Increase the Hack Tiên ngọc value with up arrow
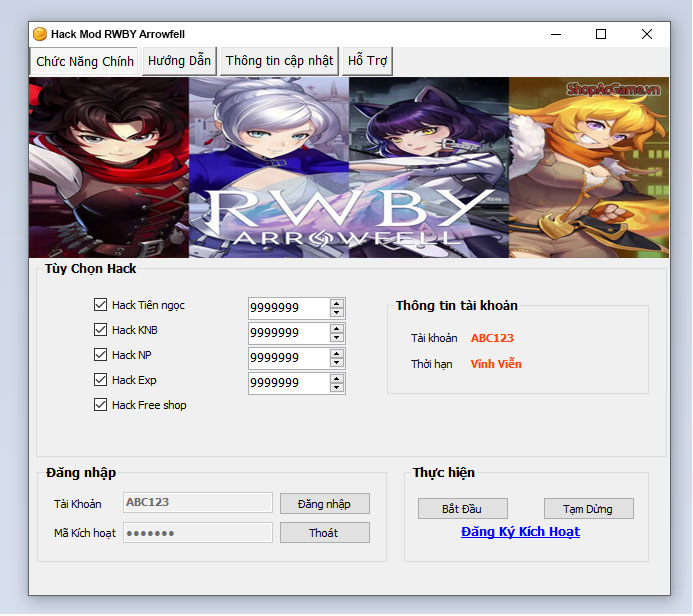693x616 pixels. [x=337, y=304]
